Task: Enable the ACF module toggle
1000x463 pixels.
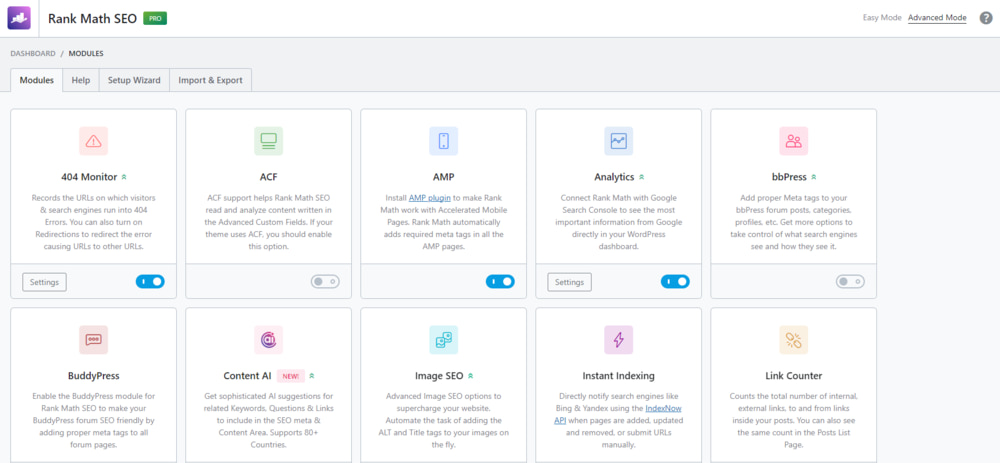Action: [325, 281]
